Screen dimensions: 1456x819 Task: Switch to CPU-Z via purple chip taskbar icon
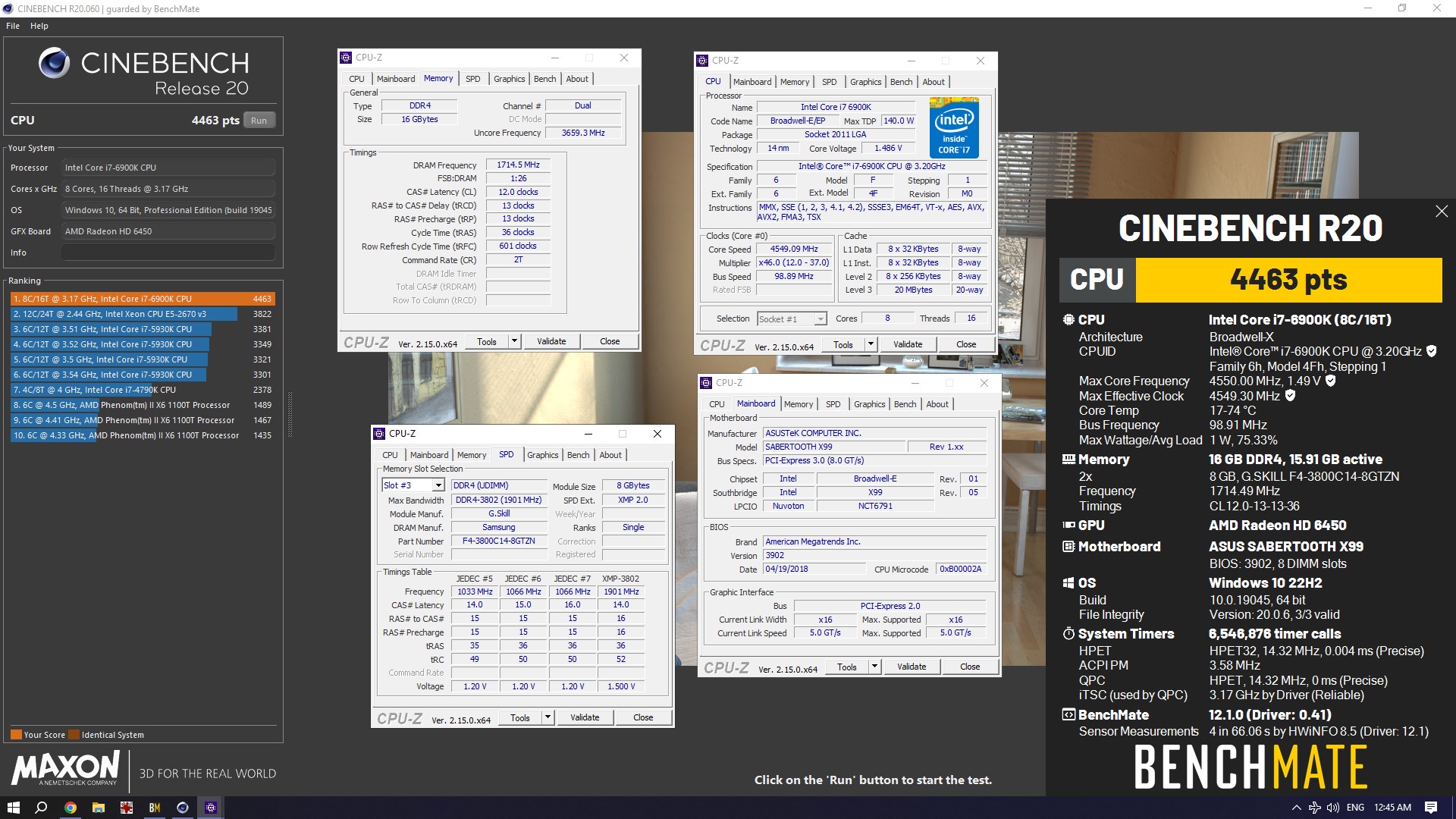[211, 808]
